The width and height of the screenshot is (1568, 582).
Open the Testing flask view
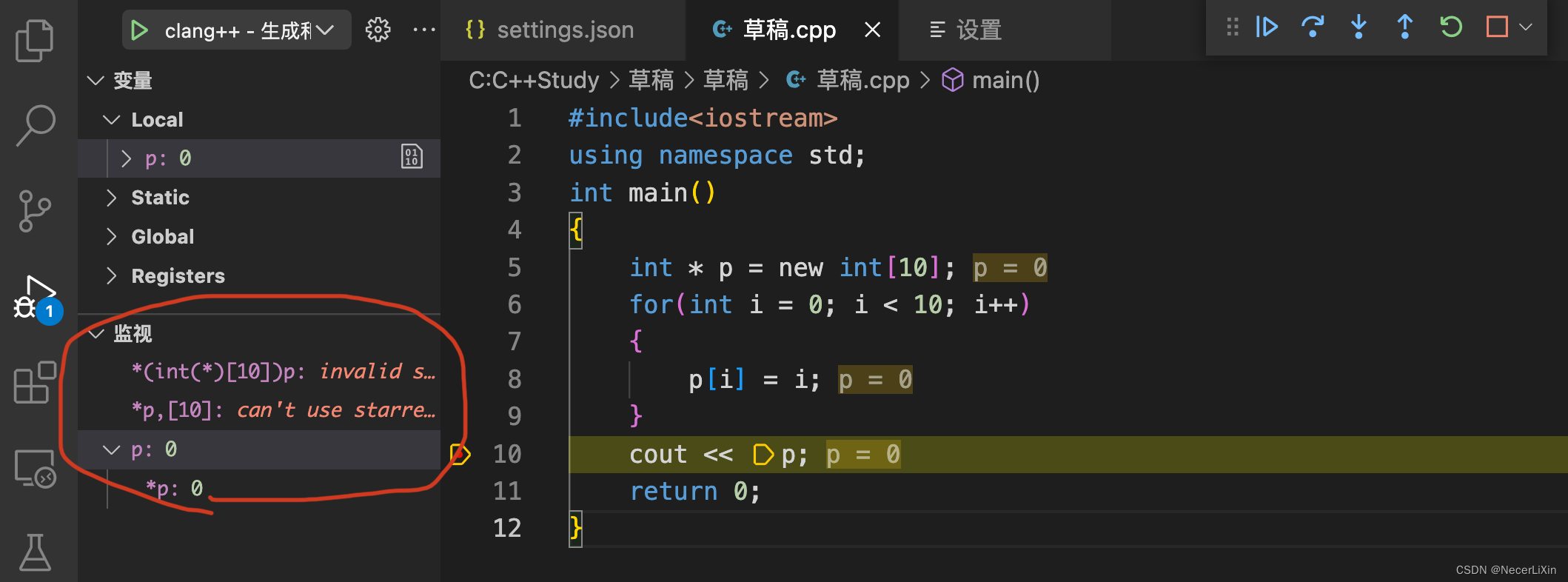click(35, 552)
